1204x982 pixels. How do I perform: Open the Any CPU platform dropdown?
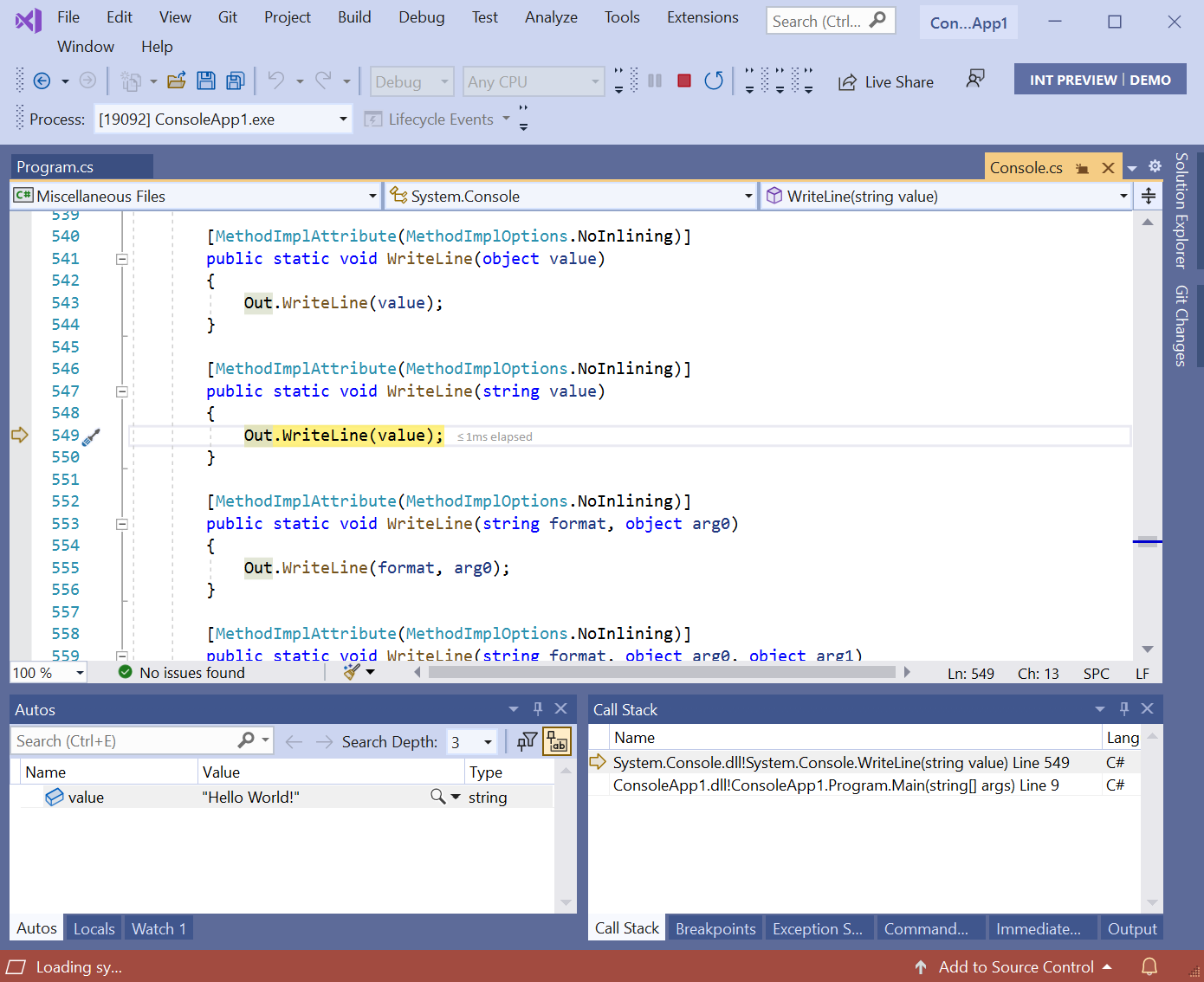pyautogui.click(x=534, y=81)
